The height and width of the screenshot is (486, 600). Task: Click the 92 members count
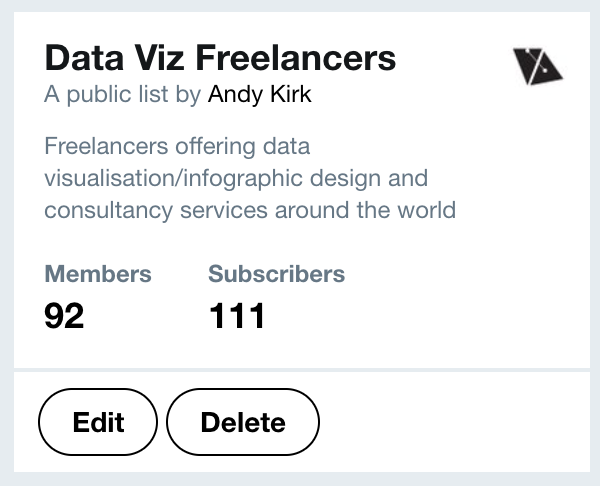(65, 316)
